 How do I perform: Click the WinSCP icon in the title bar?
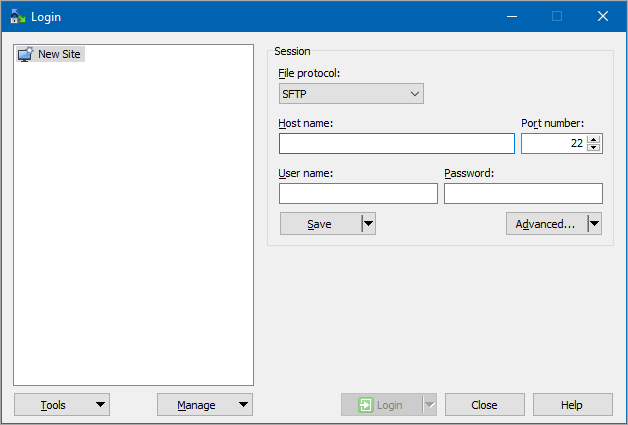tap(17, 16)
